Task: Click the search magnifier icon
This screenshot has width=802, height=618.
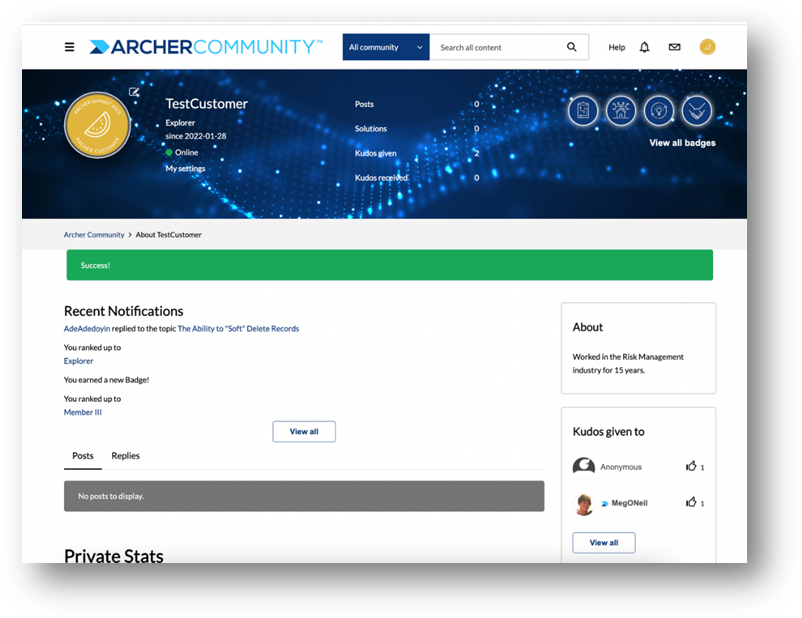Action: pyautogui.click(x=571, y=47)
